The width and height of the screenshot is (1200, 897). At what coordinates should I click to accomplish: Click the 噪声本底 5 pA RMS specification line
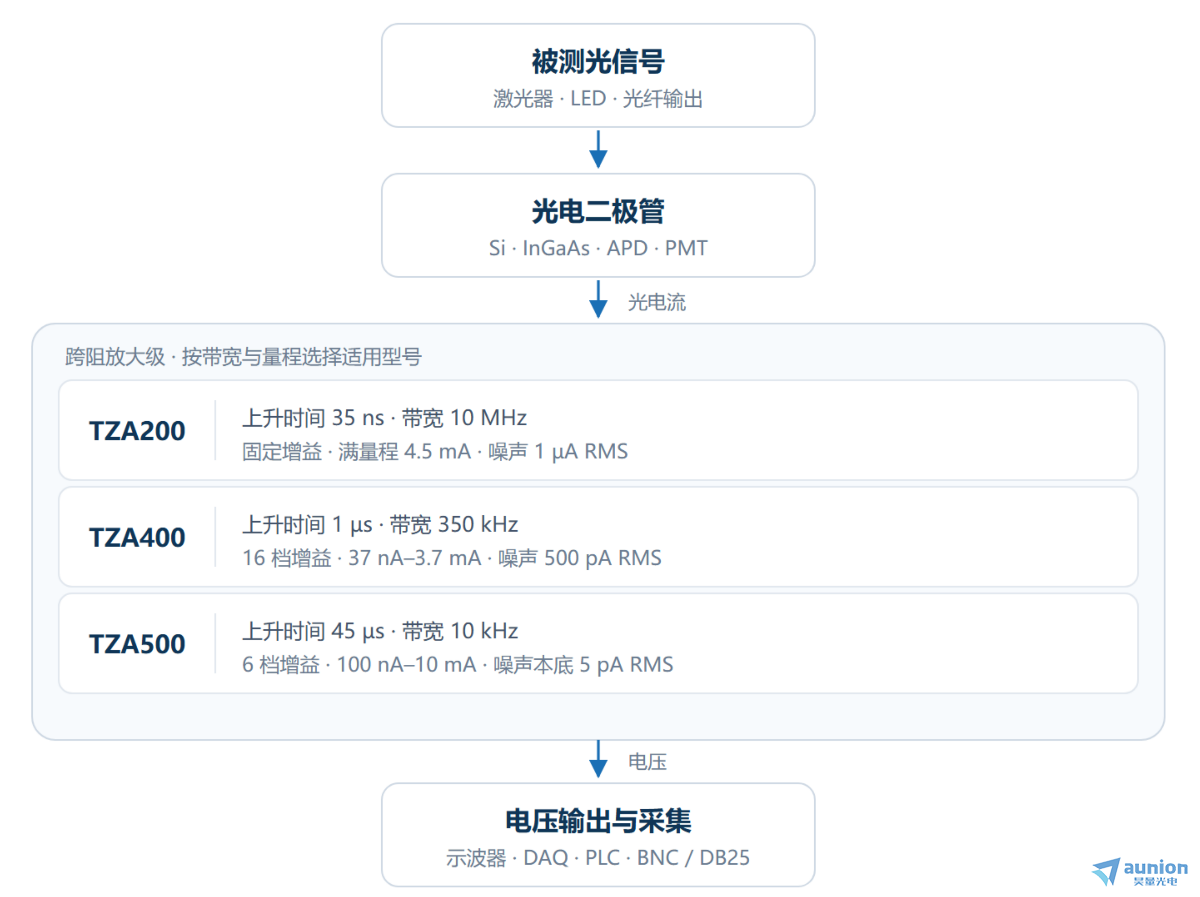click(458, 664)
